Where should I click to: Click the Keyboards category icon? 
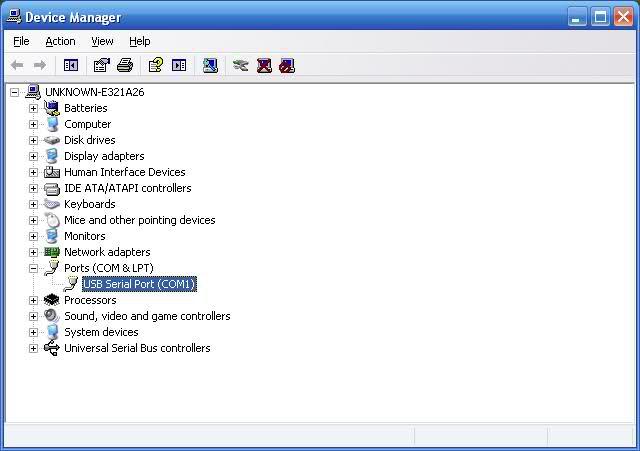click(x=52, y=204)
